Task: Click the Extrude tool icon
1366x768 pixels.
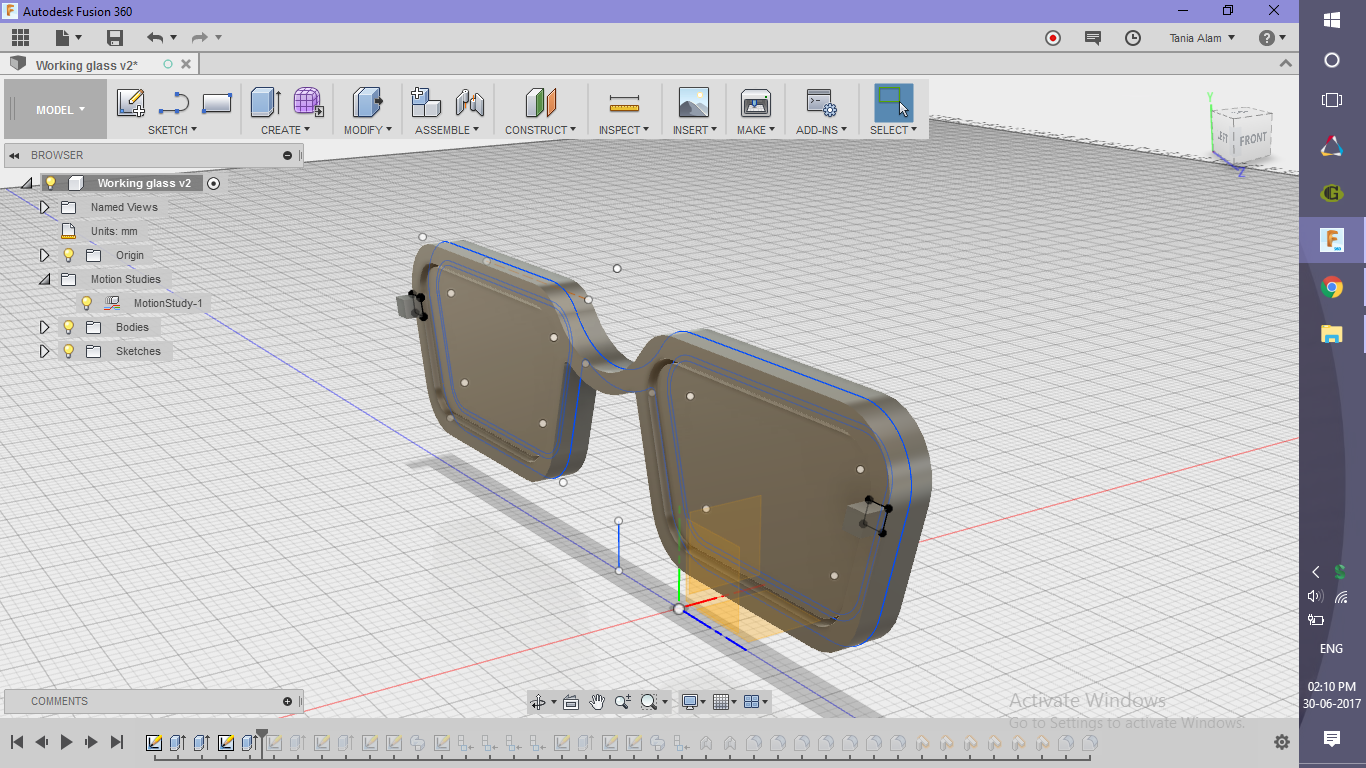Action: point(265,103)
